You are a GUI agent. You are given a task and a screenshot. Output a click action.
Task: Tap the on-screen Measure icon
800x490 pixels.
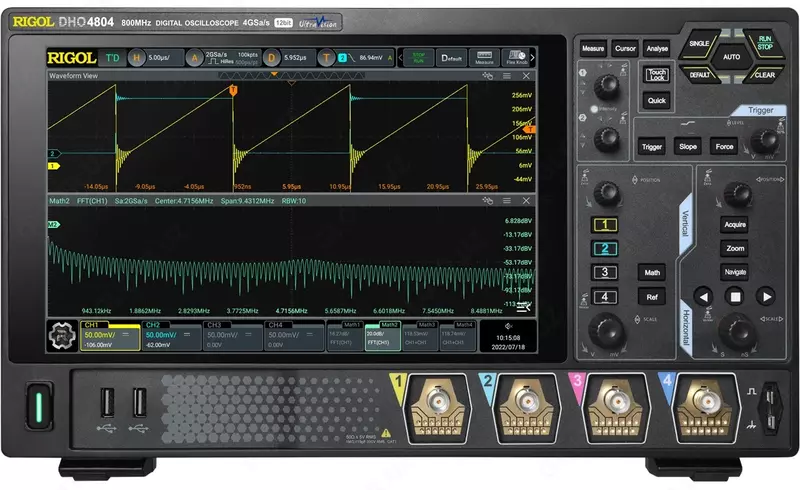(x=484, y=58)
